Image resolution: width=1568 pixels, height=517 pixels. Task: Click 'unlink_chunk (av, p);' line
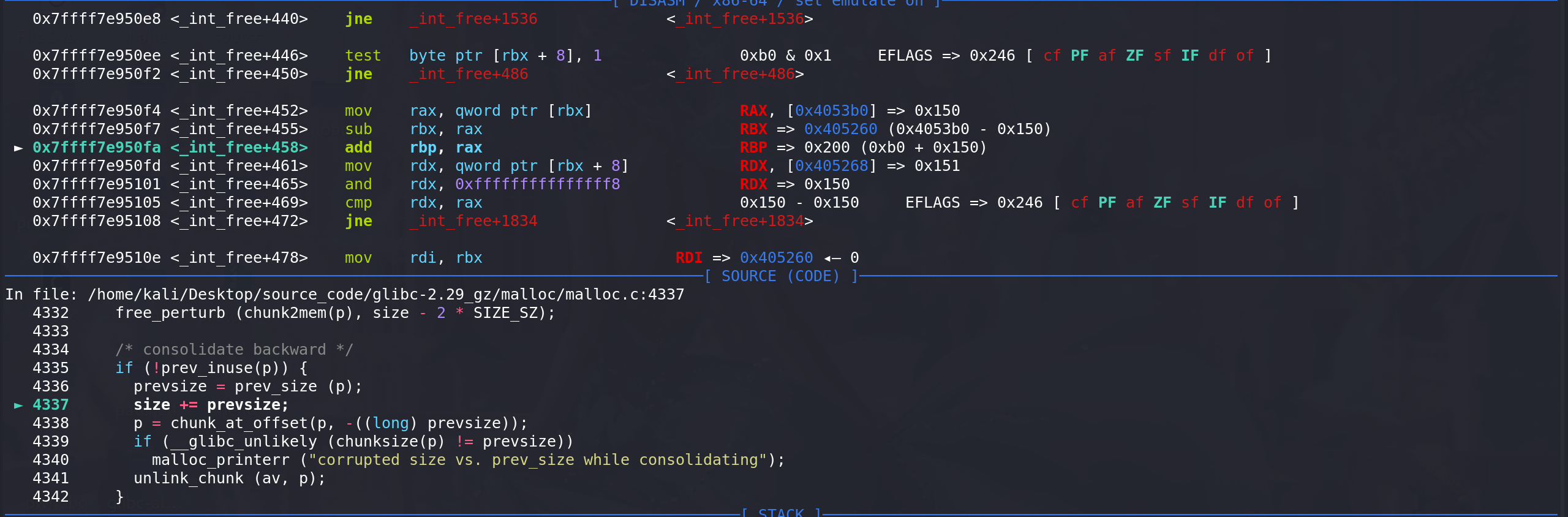tap(230, 478)
